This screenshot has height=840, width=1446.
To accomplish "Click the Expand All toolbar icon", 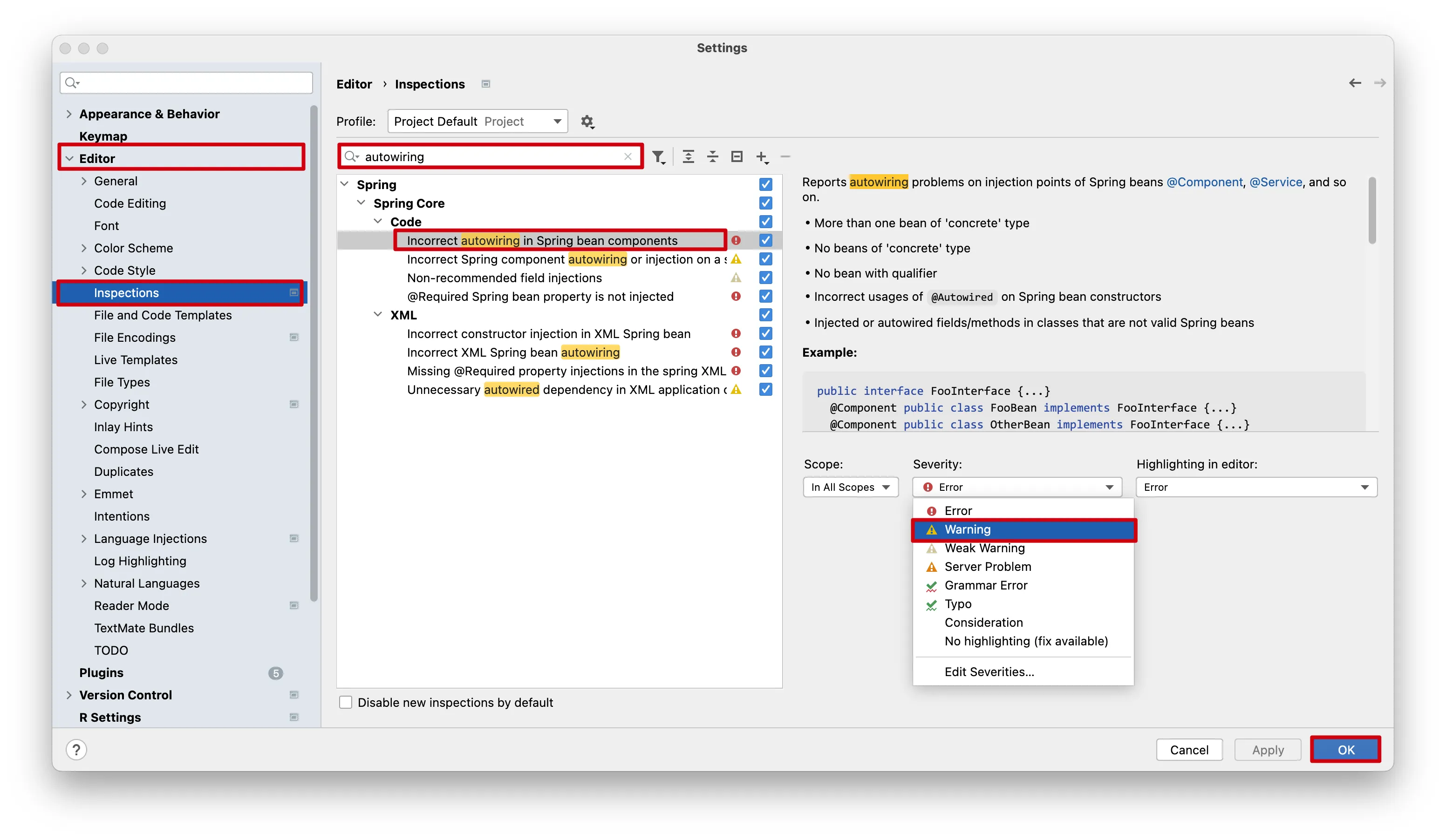I will (688, 156).
